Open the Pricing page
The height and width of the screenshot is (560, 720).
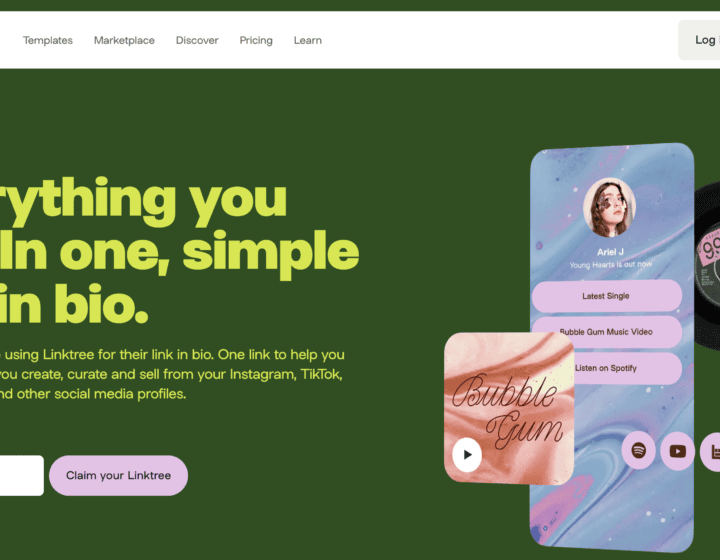pos(256,40)
